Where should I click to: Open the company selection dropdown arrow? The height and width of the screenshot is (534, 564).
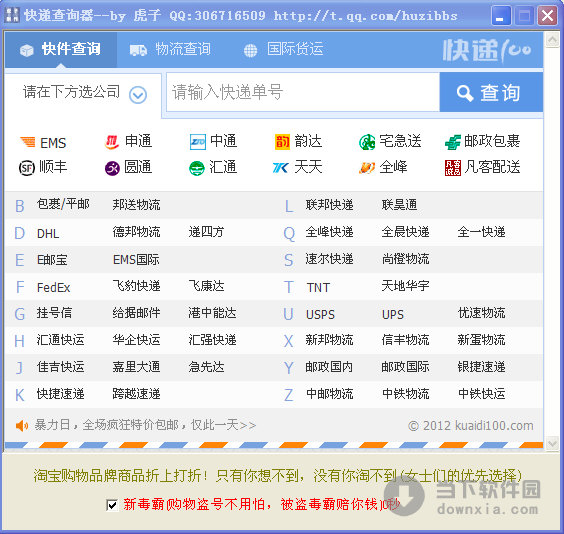(138, 95)
